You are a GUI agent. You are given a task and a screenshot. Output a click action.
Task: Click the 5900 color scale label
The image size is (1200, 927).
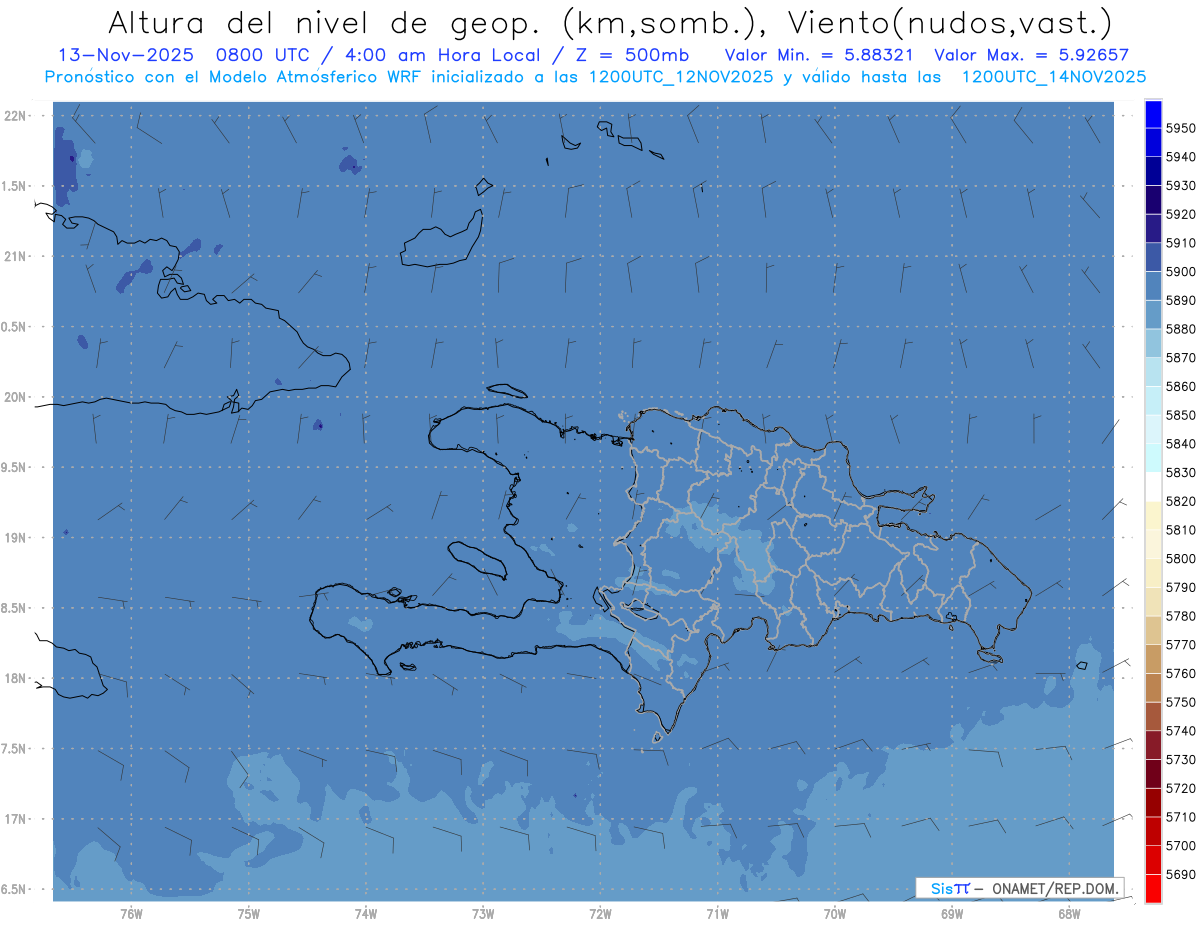1180,272
